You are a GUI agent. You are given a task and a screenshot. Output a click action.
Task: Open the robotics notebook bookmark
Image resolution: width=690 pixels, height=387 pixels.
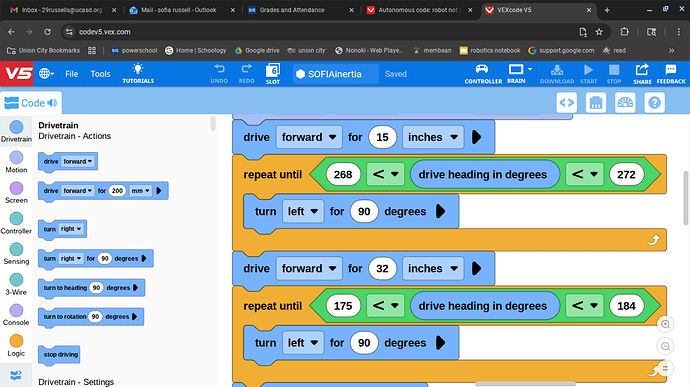[x=490, y=51]
